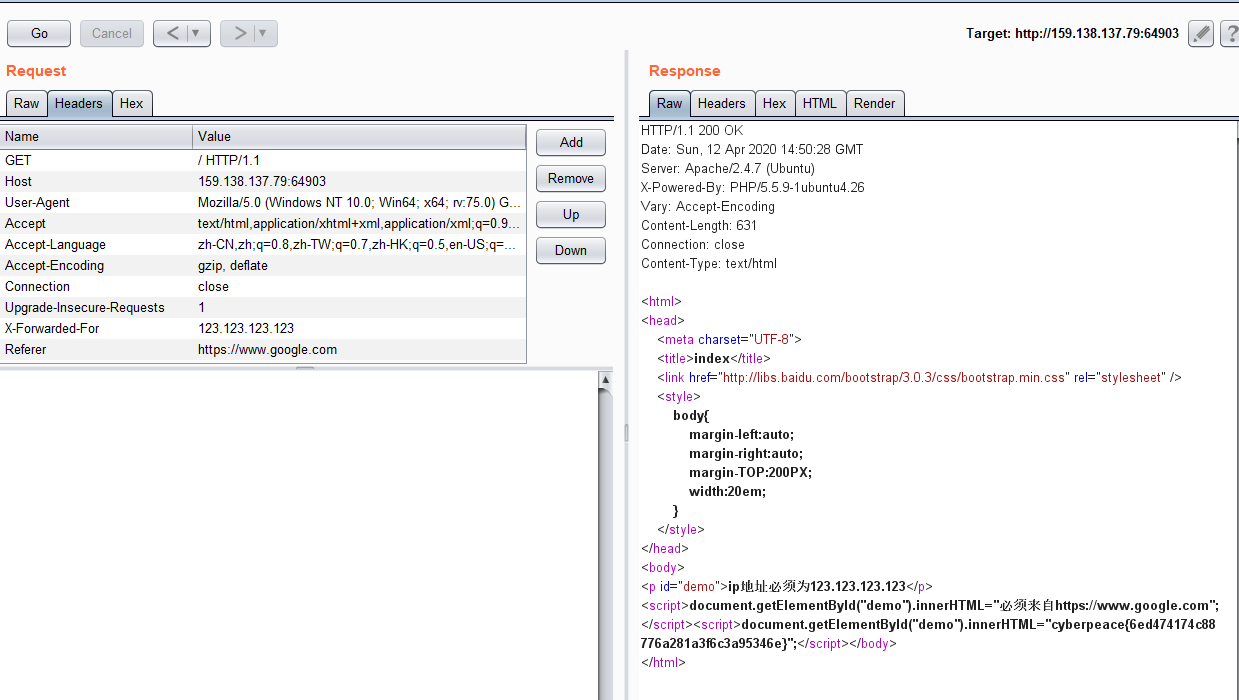Select the GET row
Screen dimensions: 1239x700
coord(263,160)
